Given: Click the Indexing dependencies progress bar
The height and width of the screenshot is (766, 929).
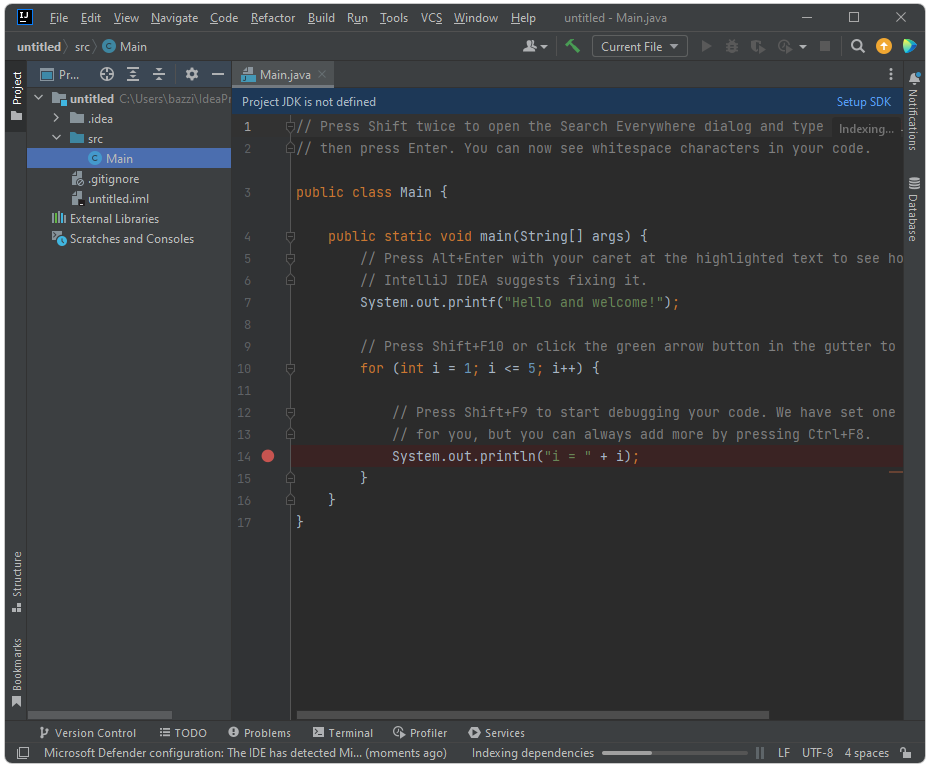Looking at the screenshot, I should (x=674, y=753).
